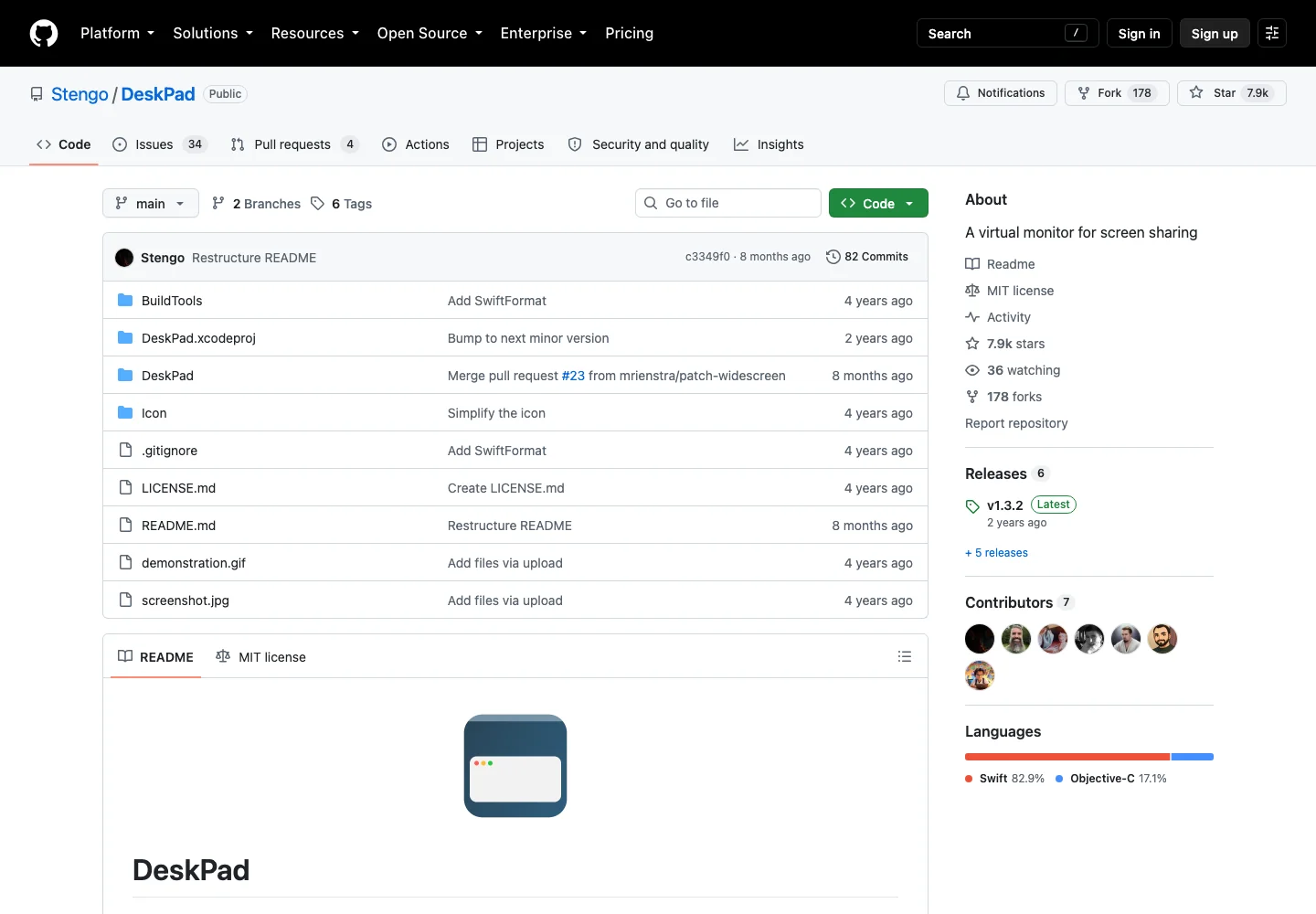Open the Report repository link

coord(1016,423)
